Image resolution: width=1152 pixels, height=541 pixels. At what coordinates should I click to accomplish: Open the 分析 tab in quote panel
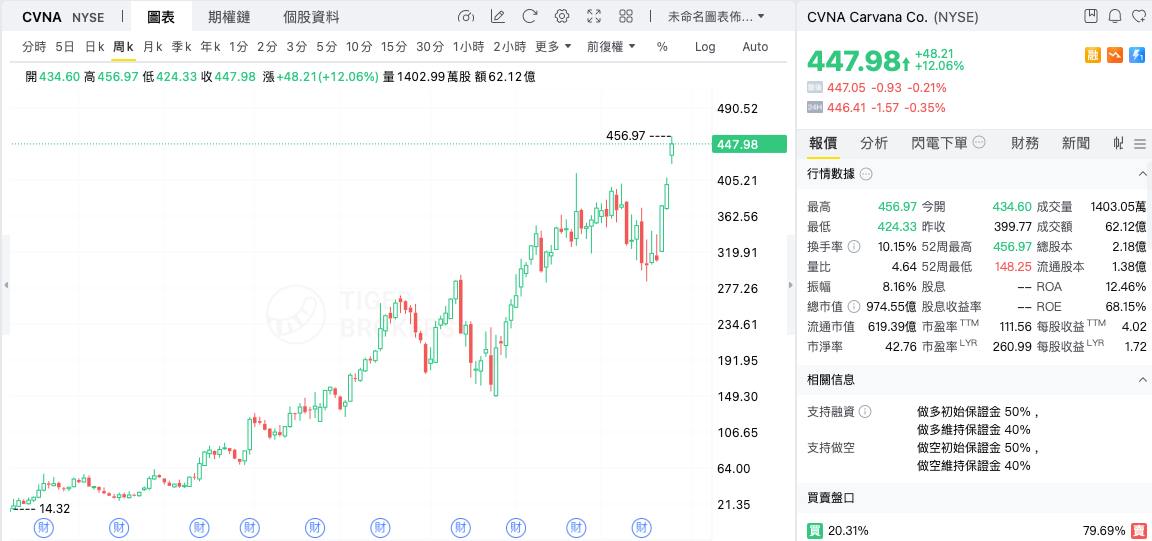(874, 143)
